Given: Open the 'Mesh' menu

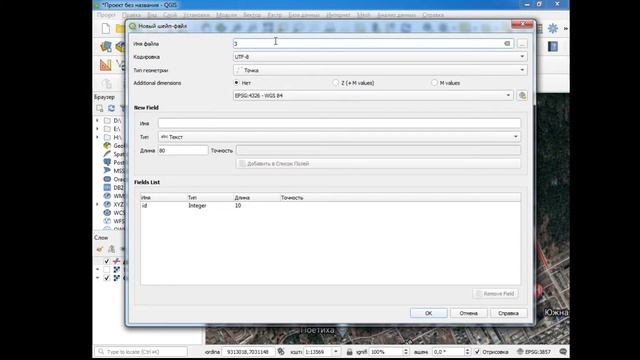Looking at the screenshot, I should [363, 15].
